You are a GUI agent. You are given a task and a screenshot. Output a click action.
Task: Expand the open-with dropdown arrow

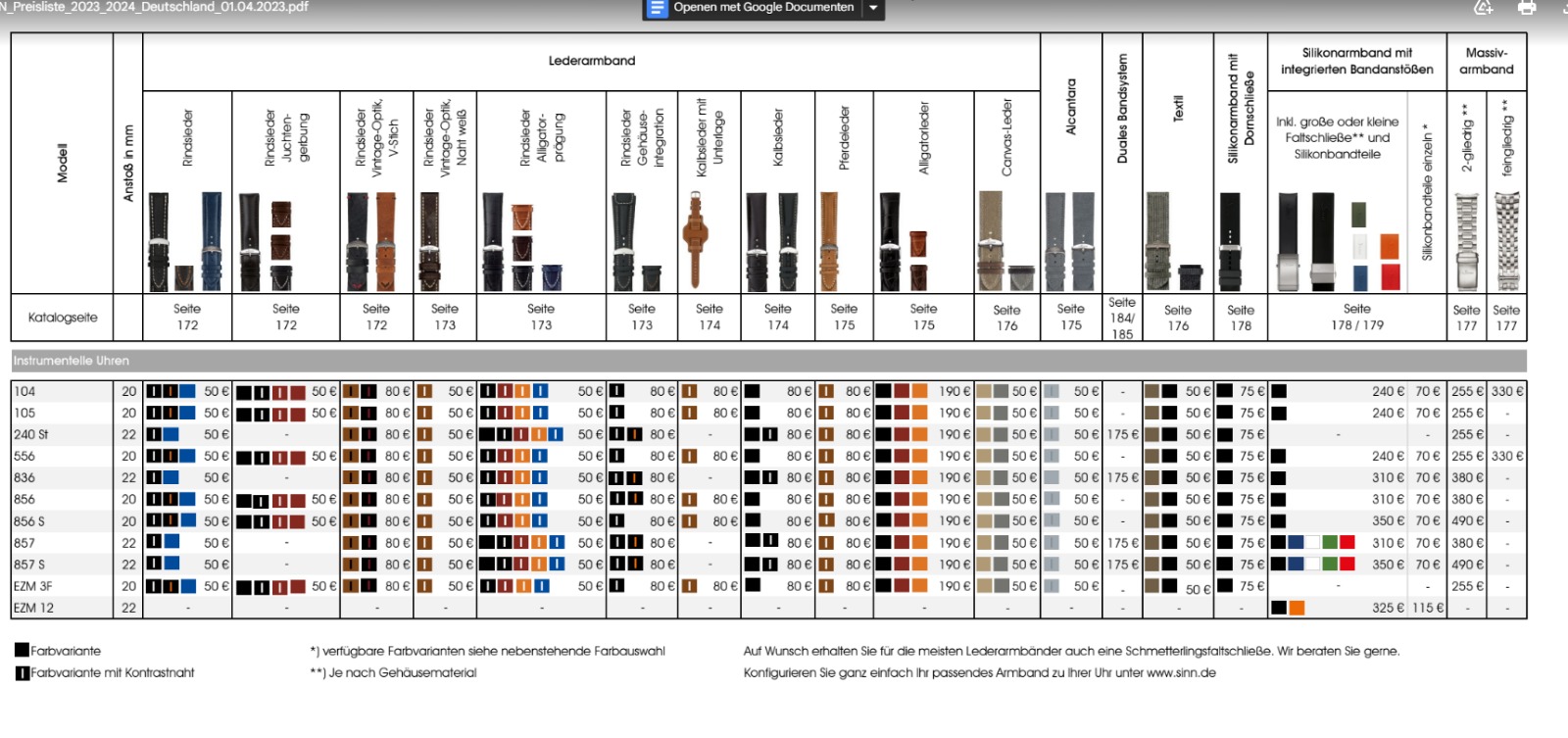coord(873,9)
